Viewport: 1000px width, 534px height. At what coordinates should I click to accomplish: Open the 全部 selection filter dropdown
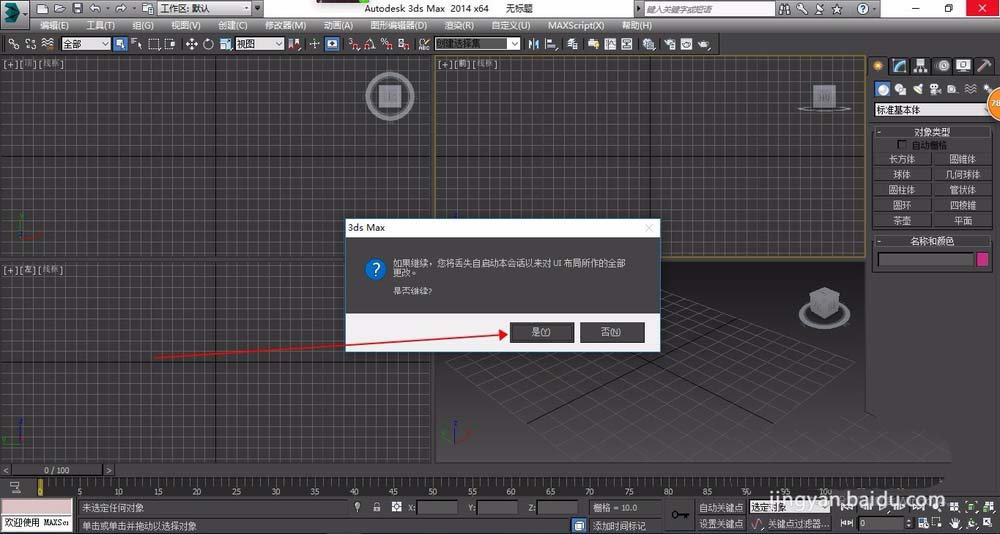(86, 44)
